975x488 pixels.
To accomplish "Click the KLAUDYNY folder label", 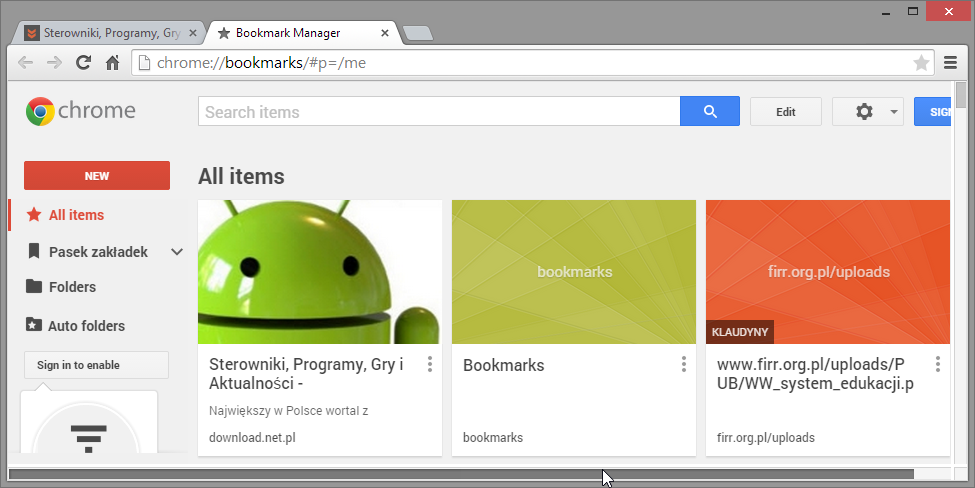I will pyautogui.click(x=740, y=332).
